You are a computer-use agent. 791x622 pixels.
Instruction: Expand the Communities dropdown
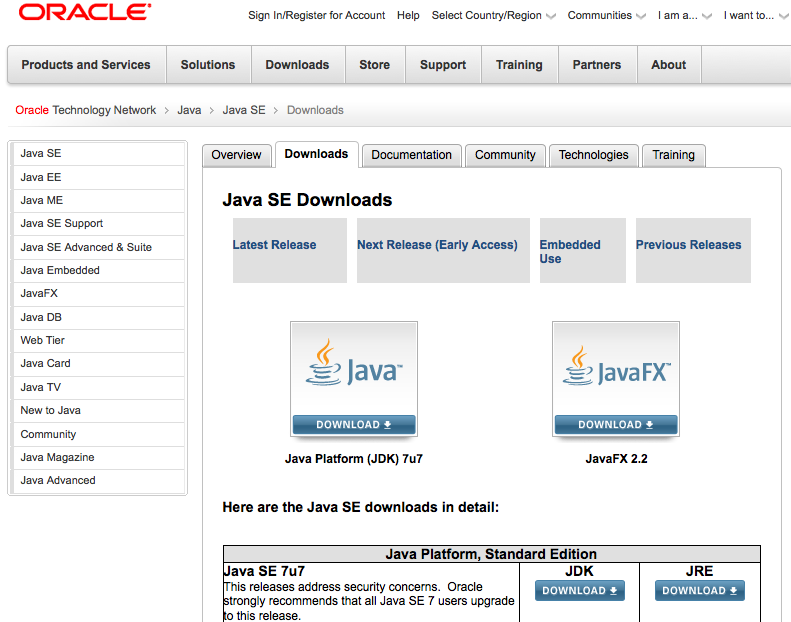pos(606,16)
